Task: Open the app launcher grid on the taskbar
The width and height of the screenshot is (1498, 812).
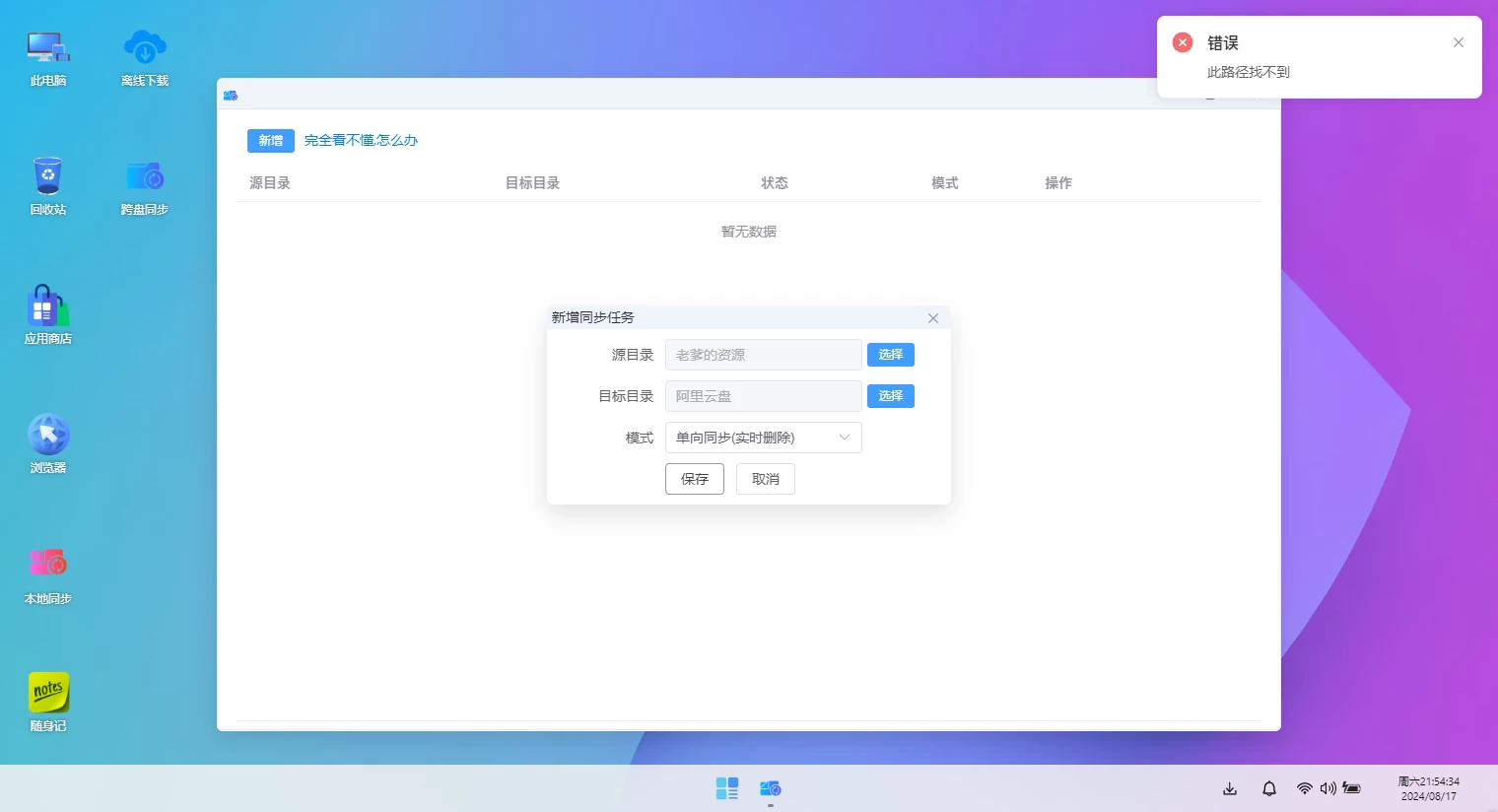Action: coord(726,787)
